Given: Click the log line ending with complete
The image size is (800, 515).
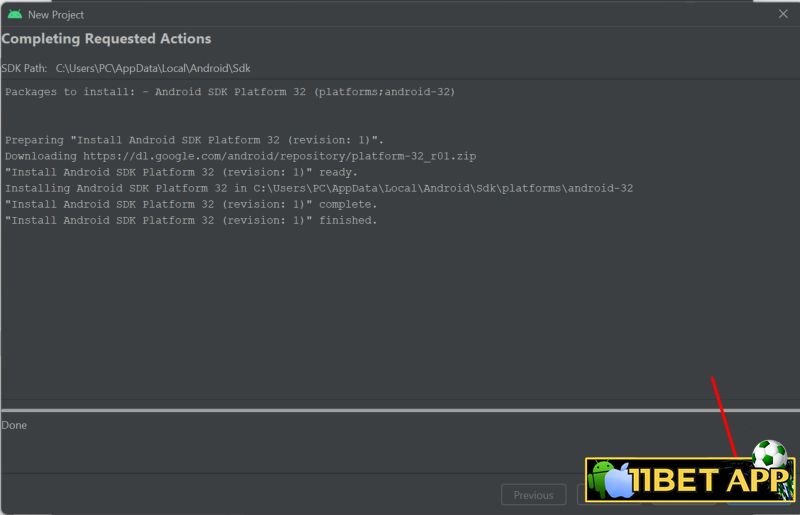Looking at the screenshot, I should click(191, 204).
